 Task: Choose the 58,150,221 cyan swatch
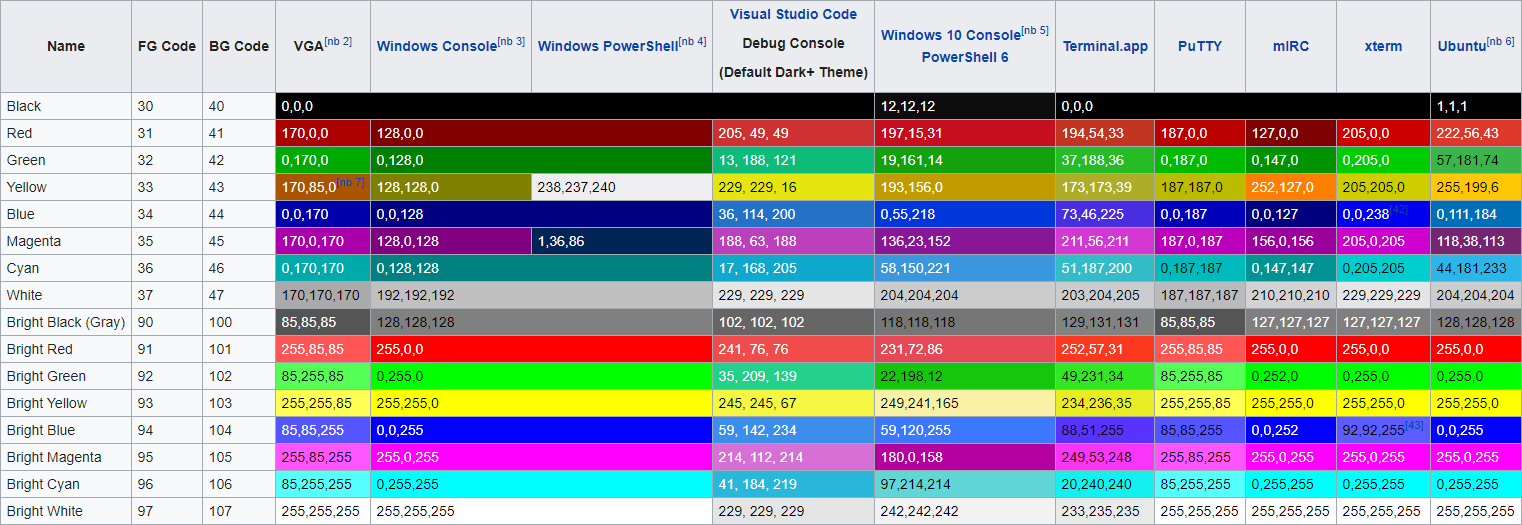pyautogui.click(x=965, y=268)
